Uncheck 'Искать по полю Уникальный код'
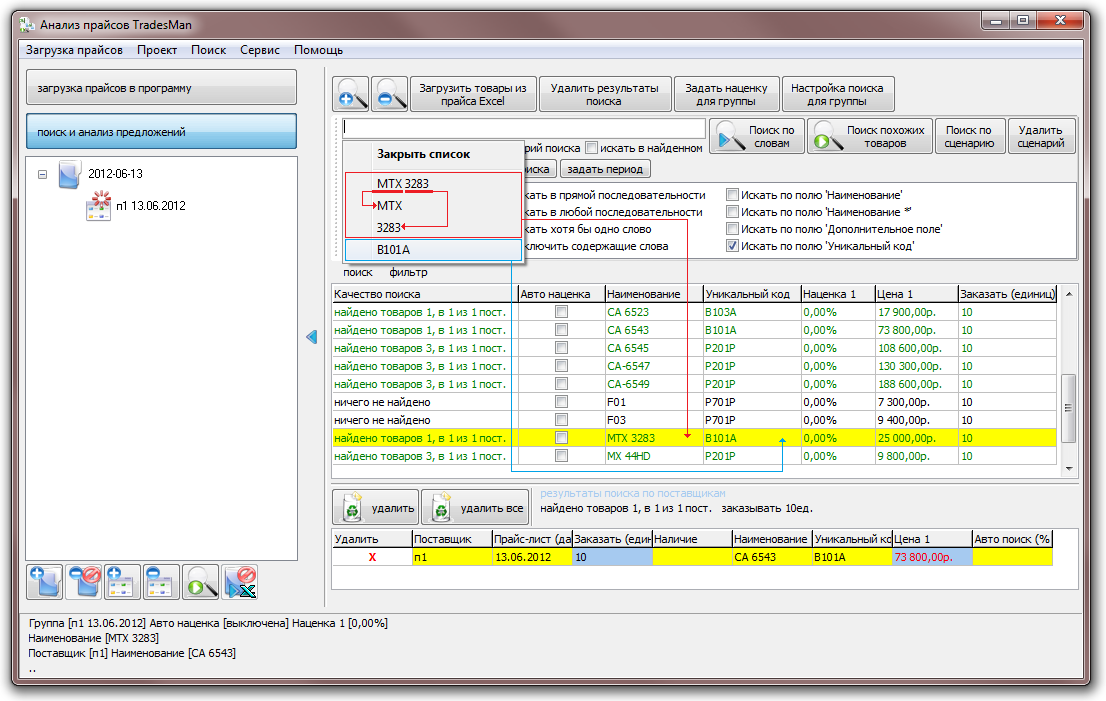Viewport: 1106px width, 701px height. (x=733, y=246)
